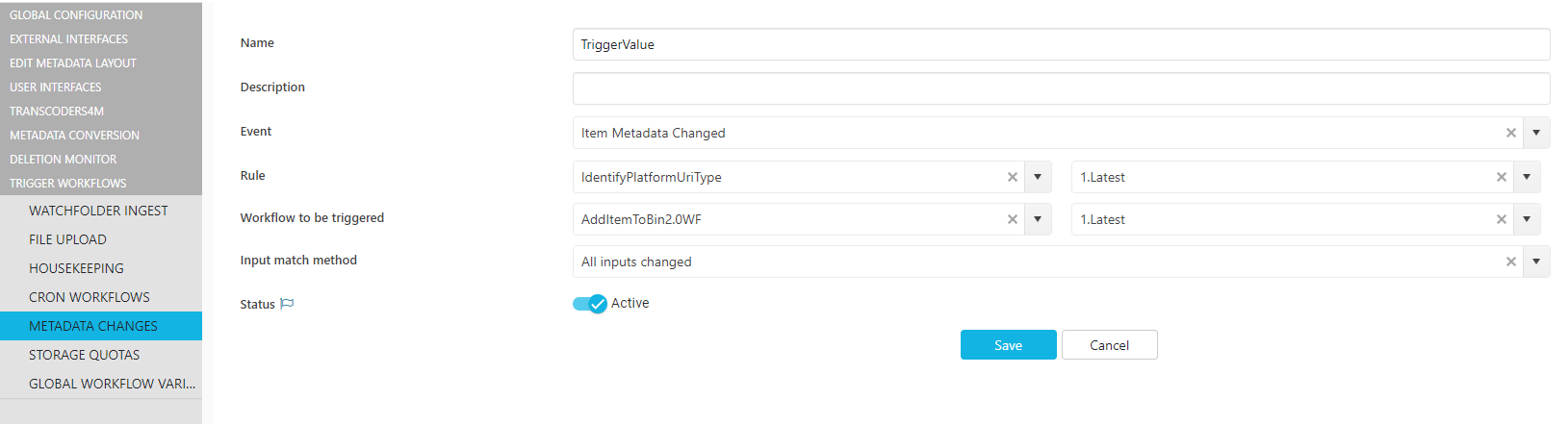Select Storage Quotas menu item
This screenshot has width=1568, height=424.
tap(84, 355)
